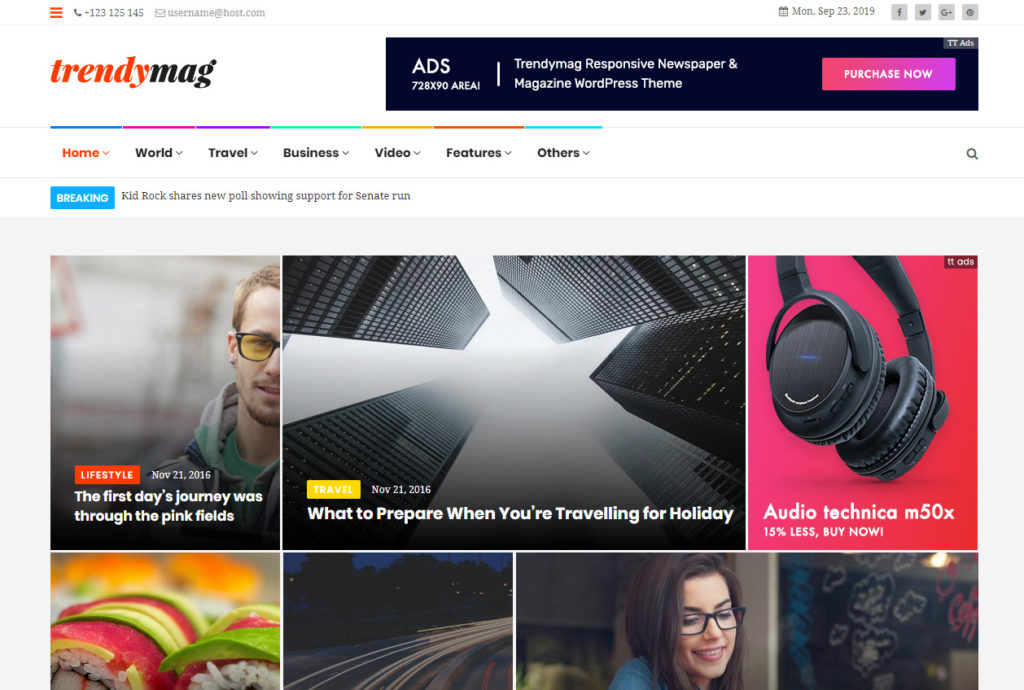The width and height of the screenshot is (1024, 690).
Task: Click the trendymag logo
Action: coord(133,71)
